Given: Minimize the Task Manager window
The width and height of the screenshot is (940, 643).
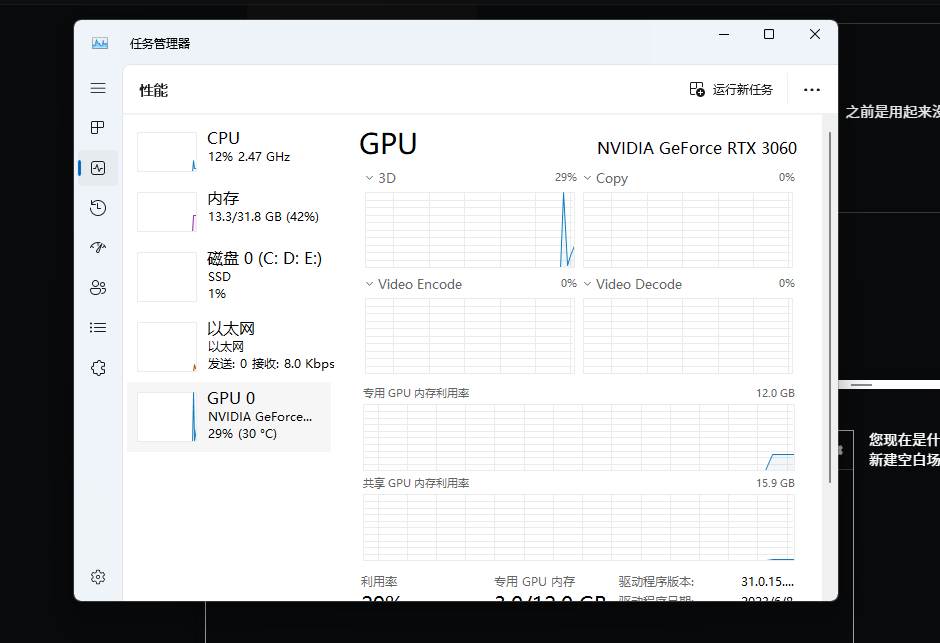Looking at the screenshot, I should click(724, 35).
